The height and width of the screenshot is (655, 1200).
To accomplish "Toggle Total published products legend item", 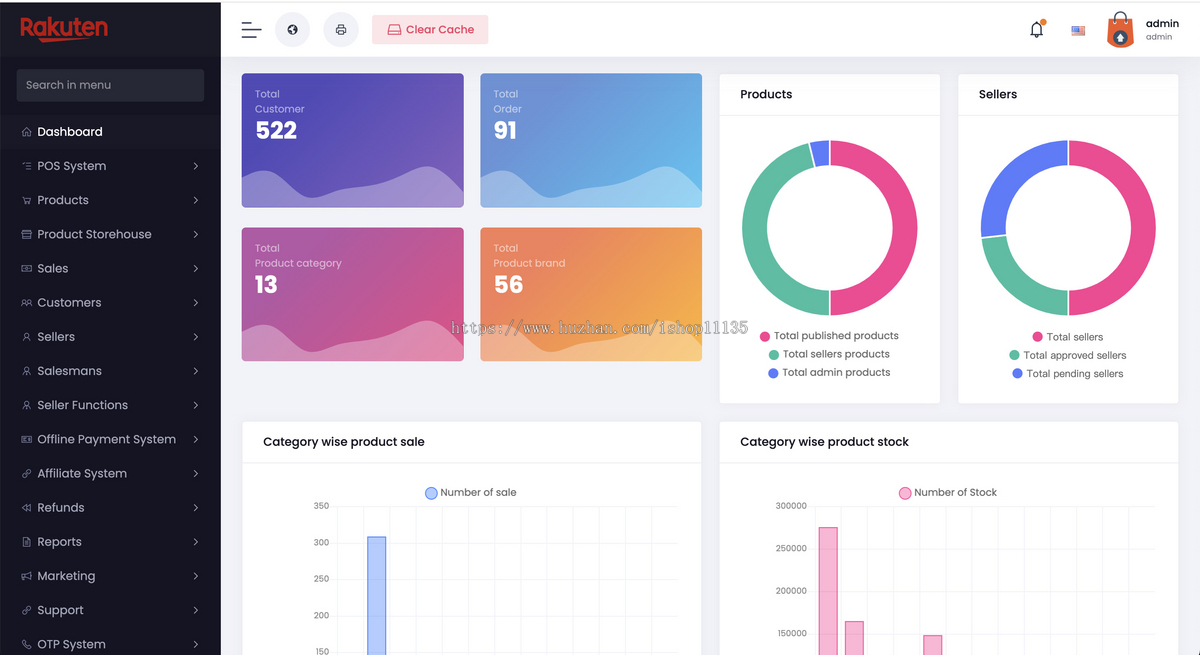I will point(829,336).
